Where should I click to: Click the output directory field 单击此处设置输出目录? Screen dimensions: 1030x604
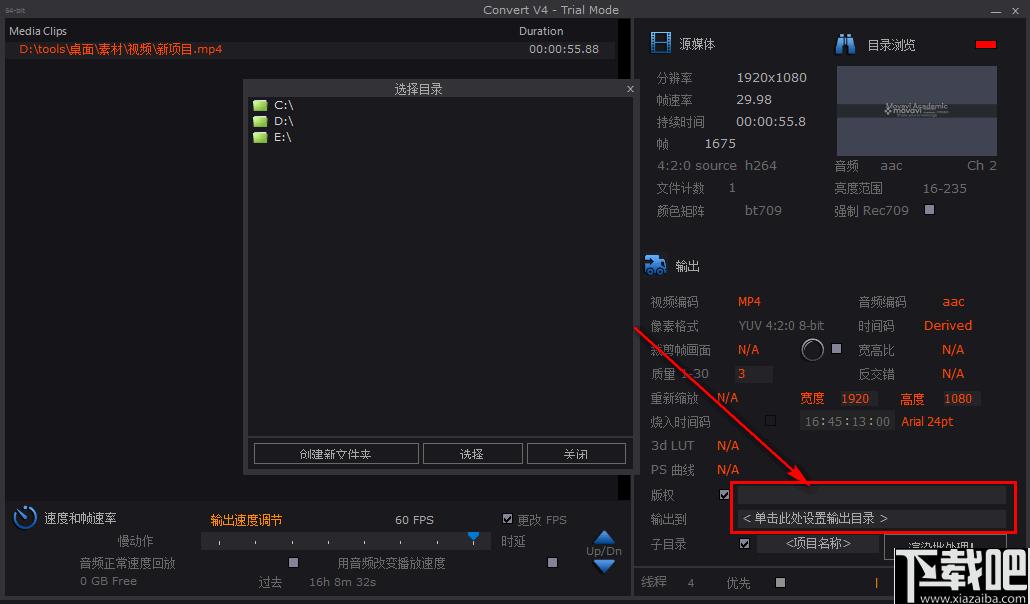(871, 519)
